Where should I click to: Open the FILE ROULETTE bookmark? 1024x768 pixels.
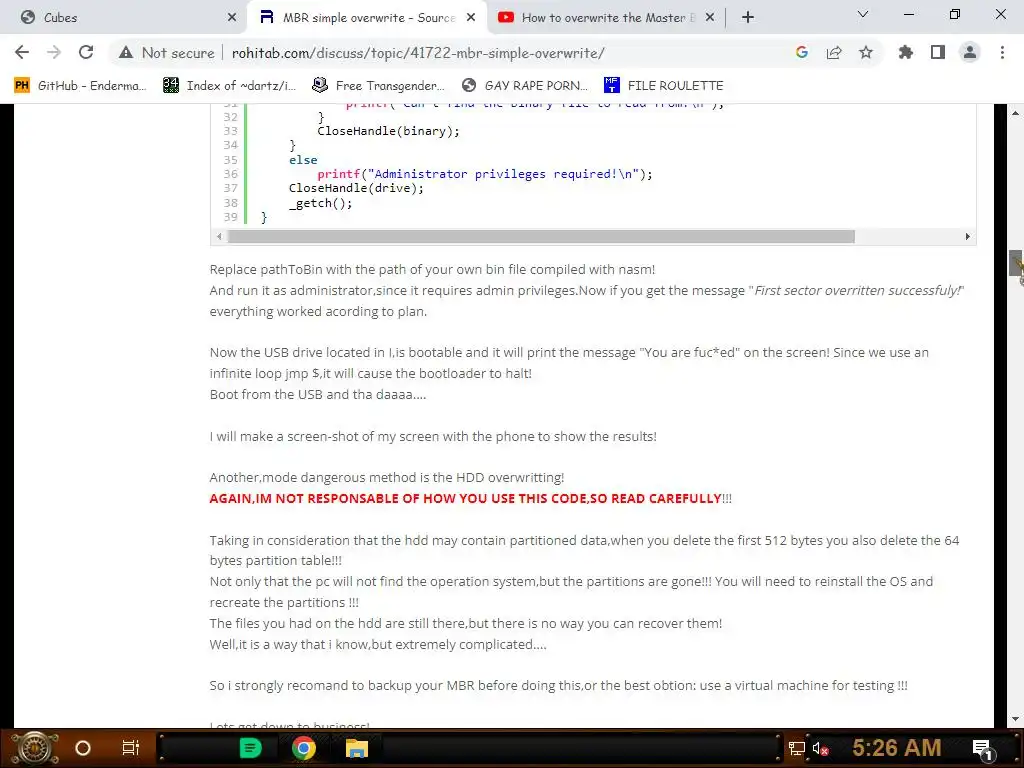tap(664, 86)
